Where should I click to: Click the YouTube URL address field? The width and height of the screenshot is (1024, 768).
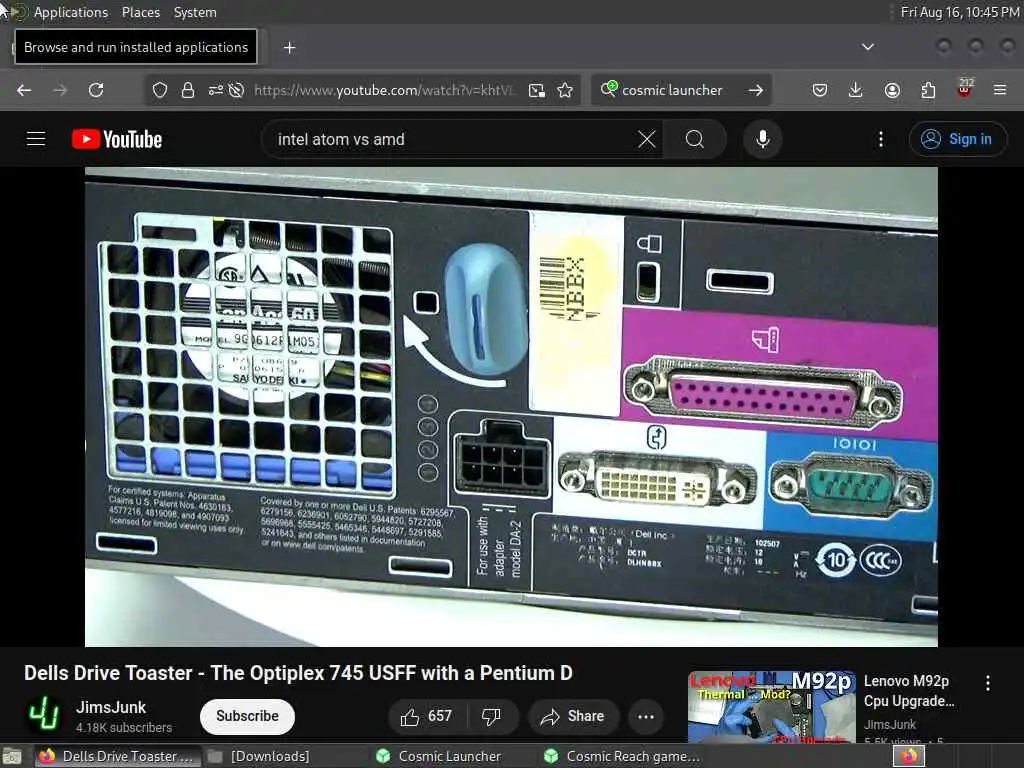point(384,90)
